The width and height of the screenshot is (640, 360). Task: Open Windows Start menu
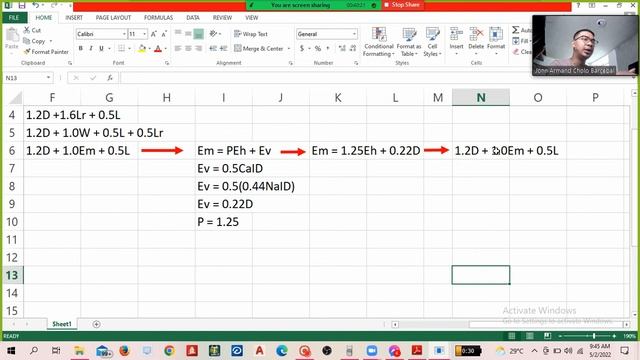click(x=11, y=351)
